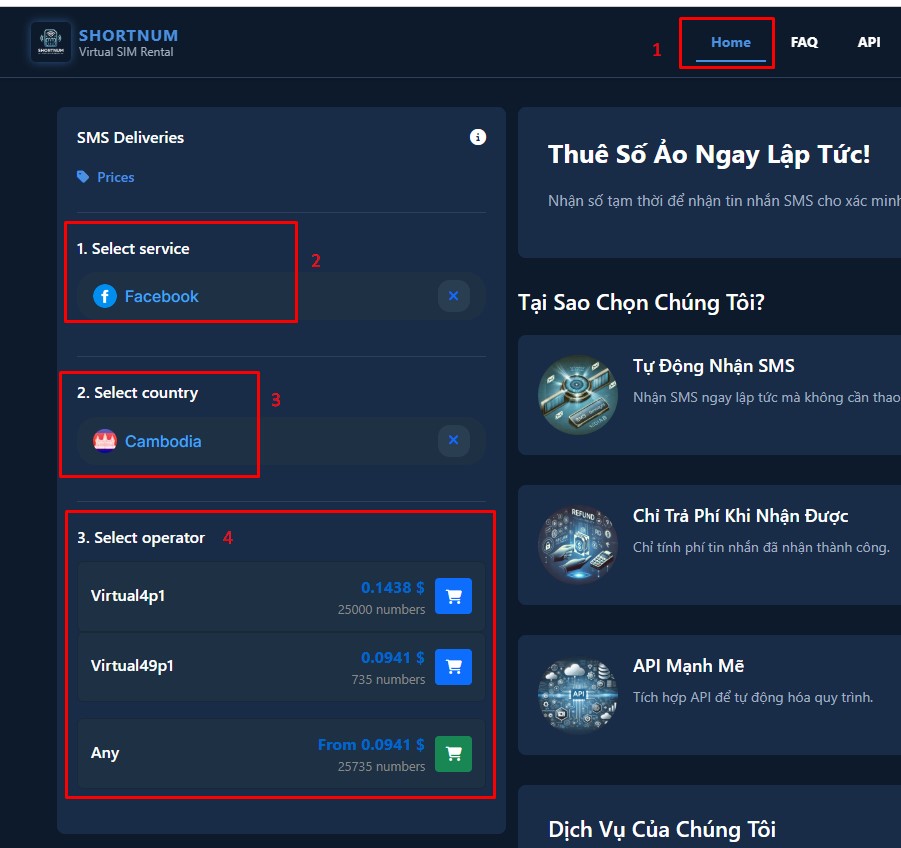The width and height of the screenshot is (901, 848).
Task: Click the price tag icon beside Prices
Action: pos(83,177)
